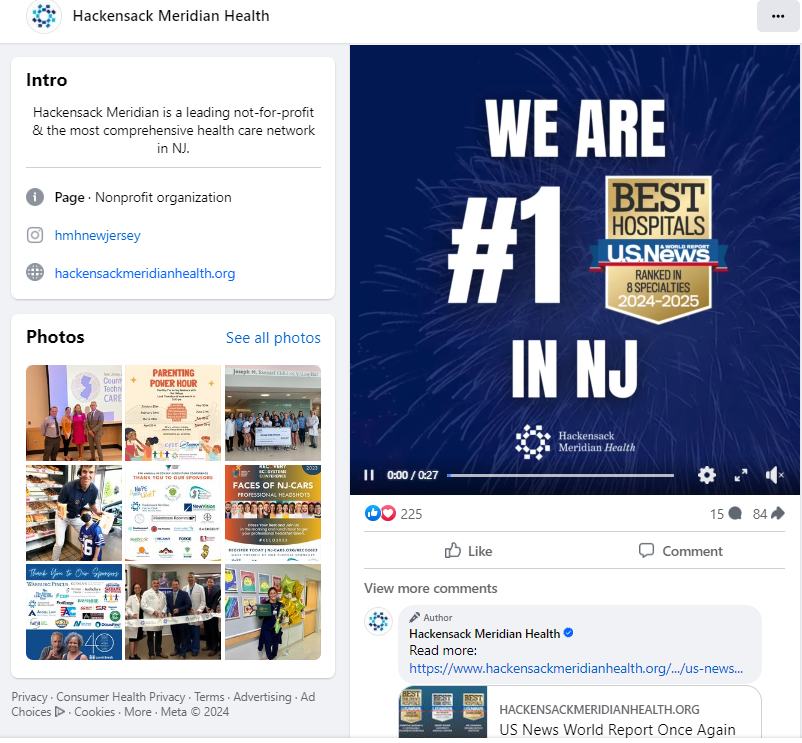Seek on the video progress bar

pos(560,475)
